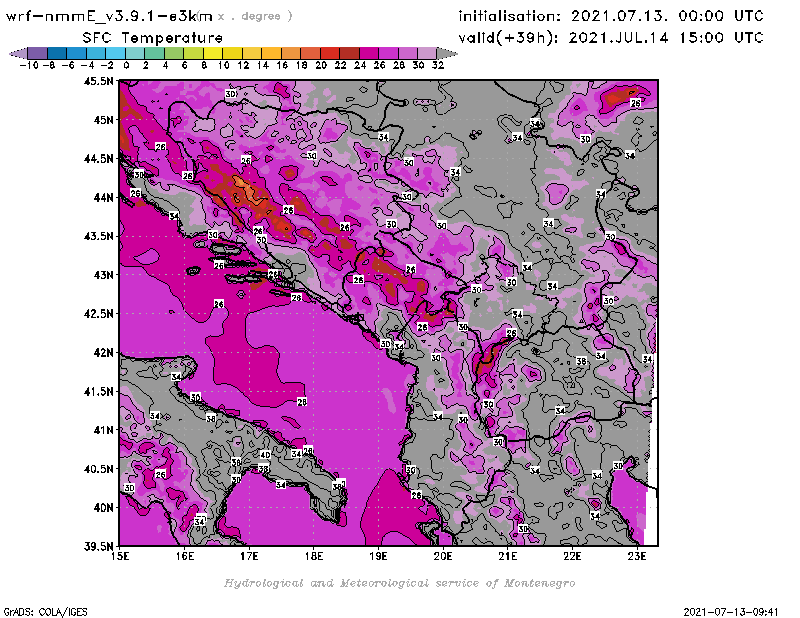Click the '0' legend tick label

[x=126, y=65]
